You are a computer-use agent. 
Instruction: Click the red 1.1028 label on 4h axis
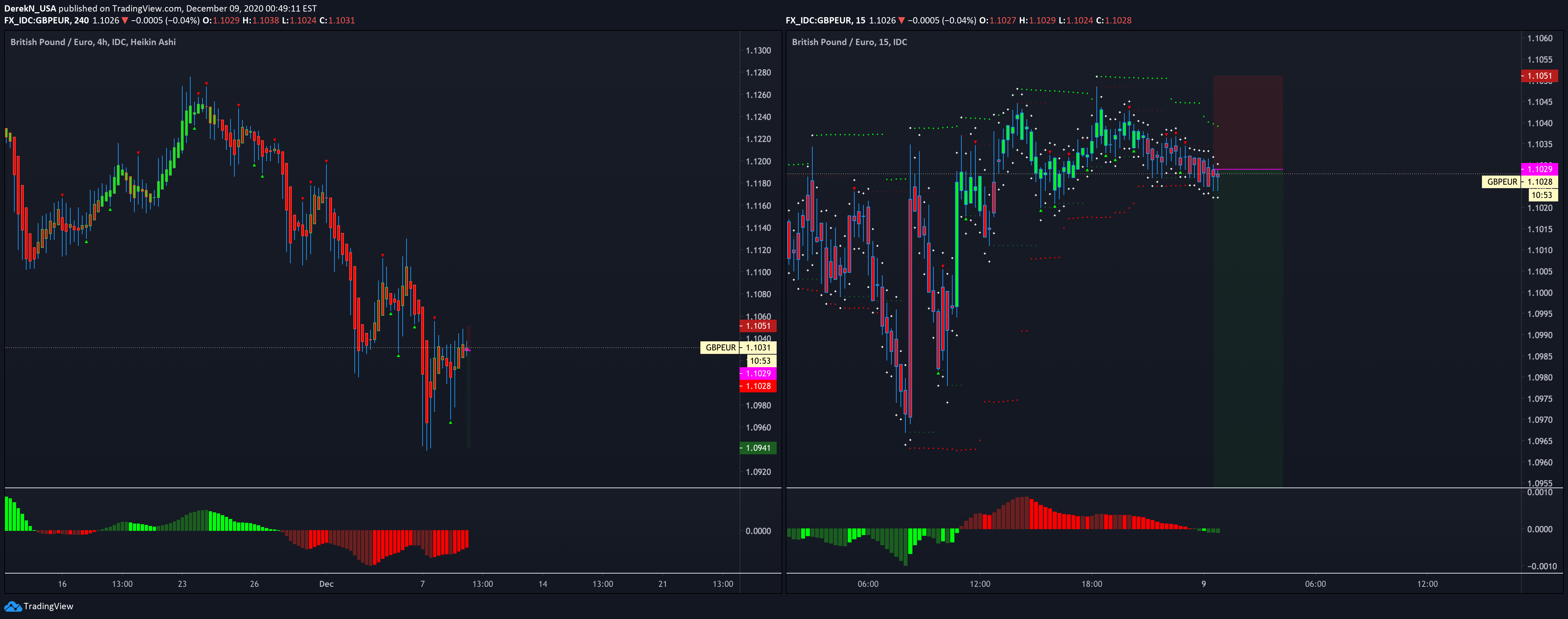pos(758,386)
